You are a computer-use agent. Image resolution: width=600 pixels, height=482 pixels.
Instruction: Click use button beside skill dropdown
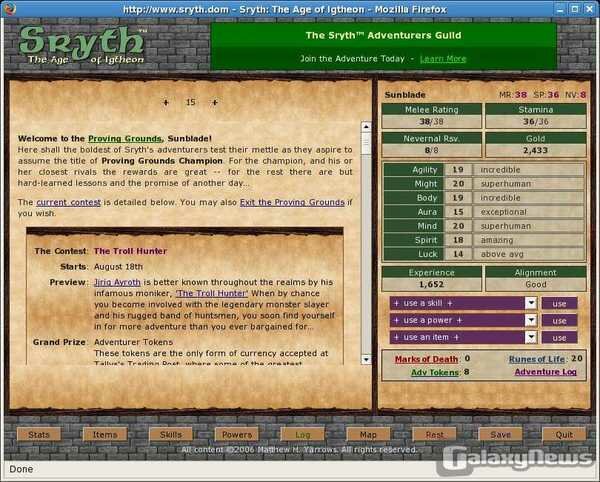click(x=559, y=304)
